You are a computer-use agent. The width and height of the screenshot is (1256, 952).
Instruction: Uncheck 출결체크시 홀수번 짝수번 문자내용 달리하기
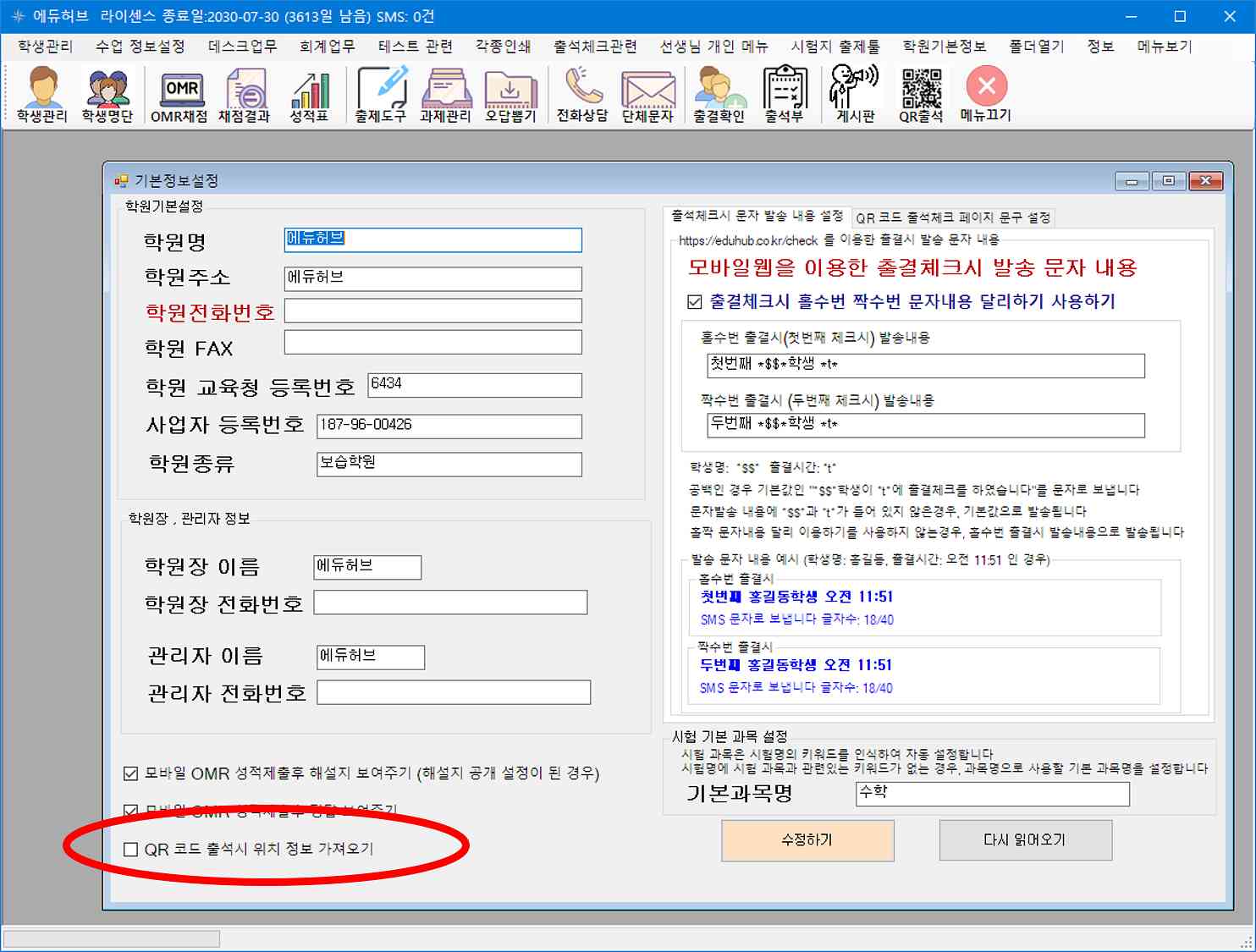(x=695, y=302)
